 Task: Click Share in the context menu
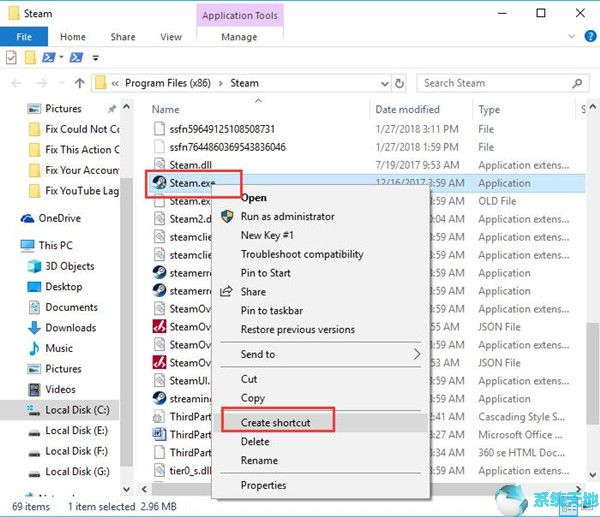tap(253, 292)
